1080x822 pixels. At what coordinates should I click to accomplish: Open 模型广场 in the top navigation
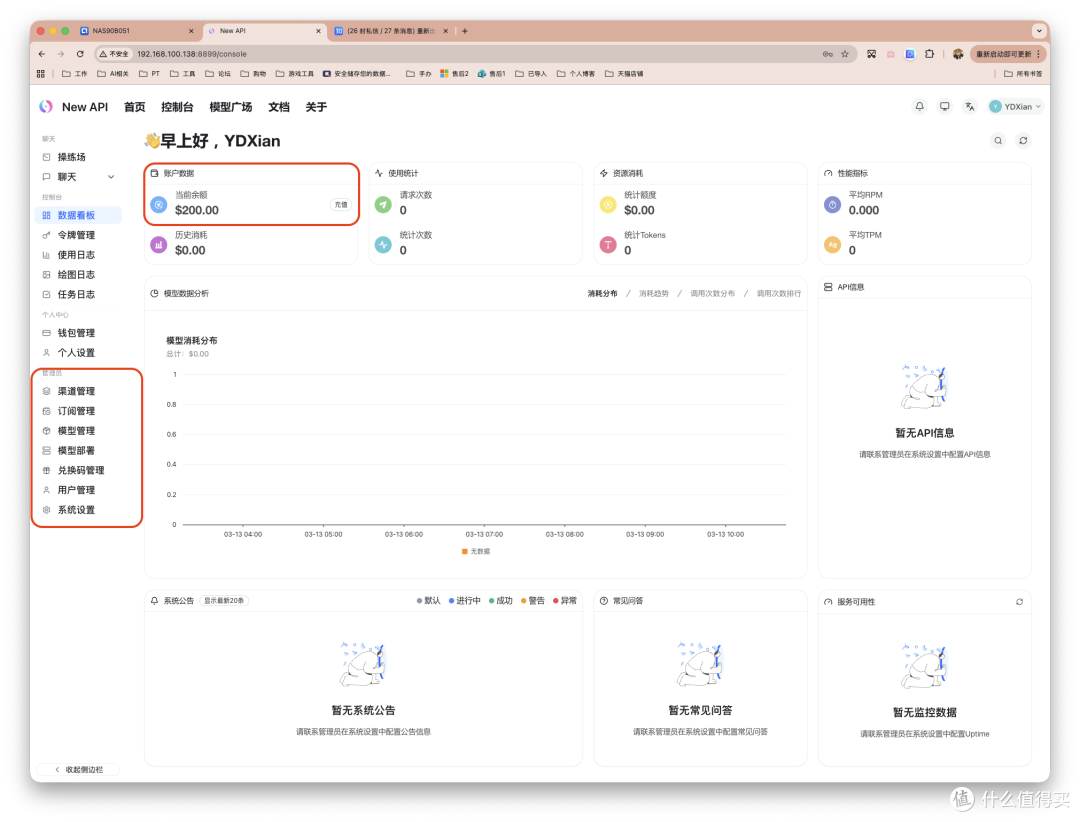click(231, 107)
